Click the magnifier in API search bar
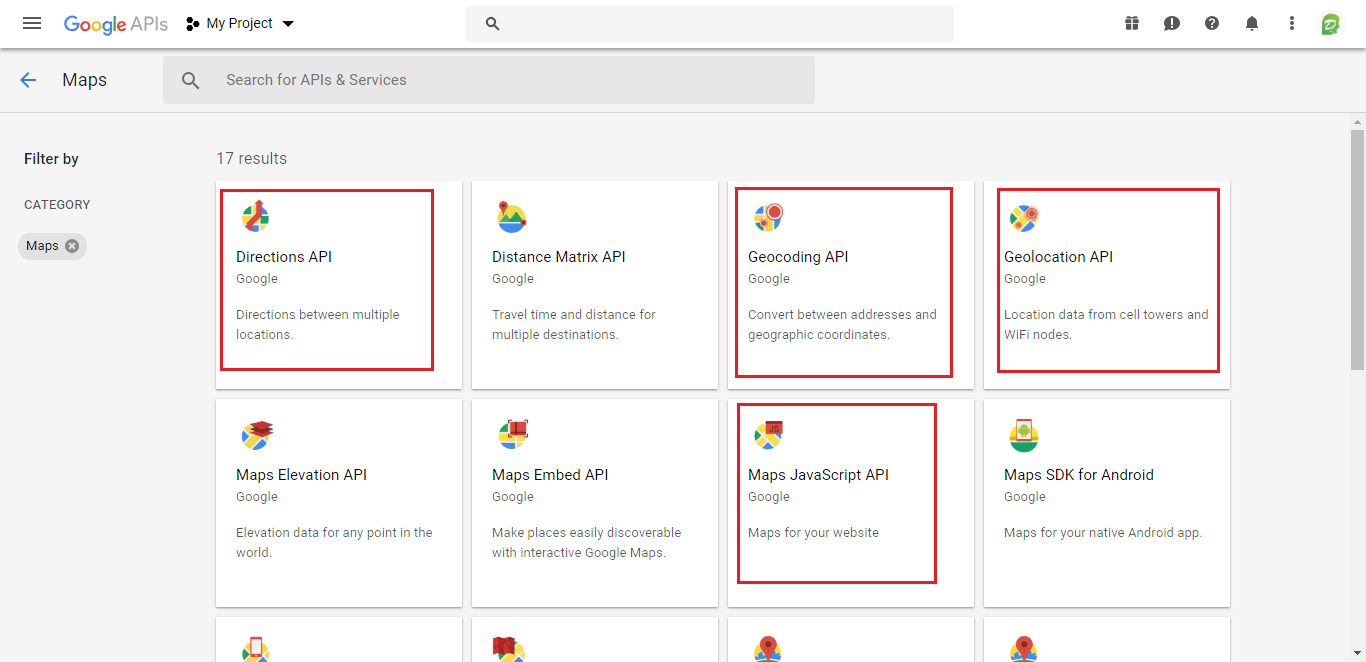 click(x=191, y=80)
